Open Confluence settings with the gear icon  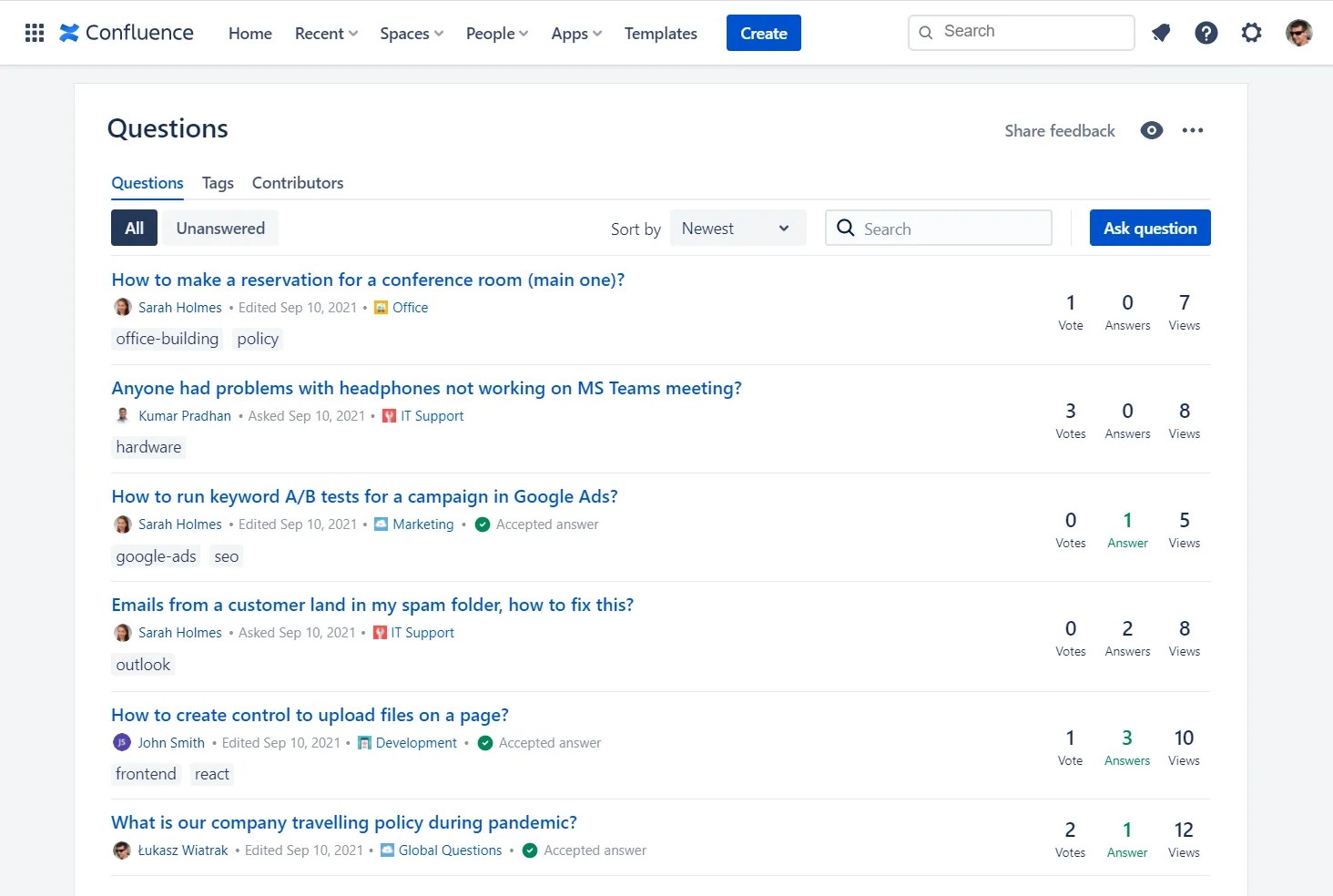coord(1251,33)
